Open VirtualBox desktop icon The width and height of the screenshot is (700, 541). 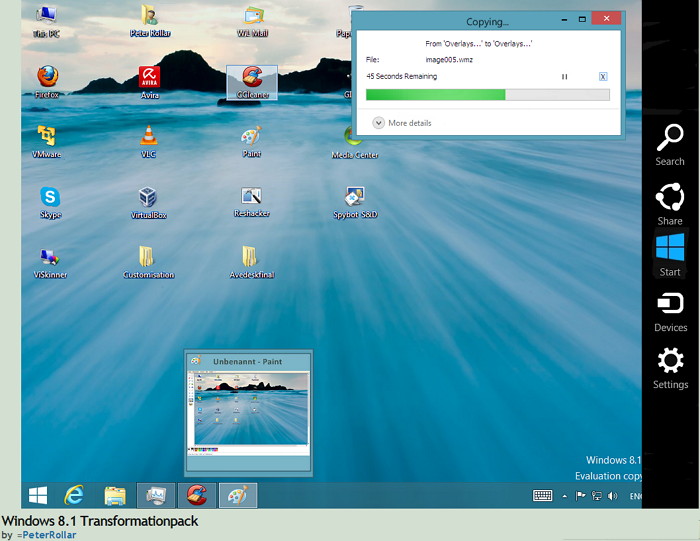(149, 203)
